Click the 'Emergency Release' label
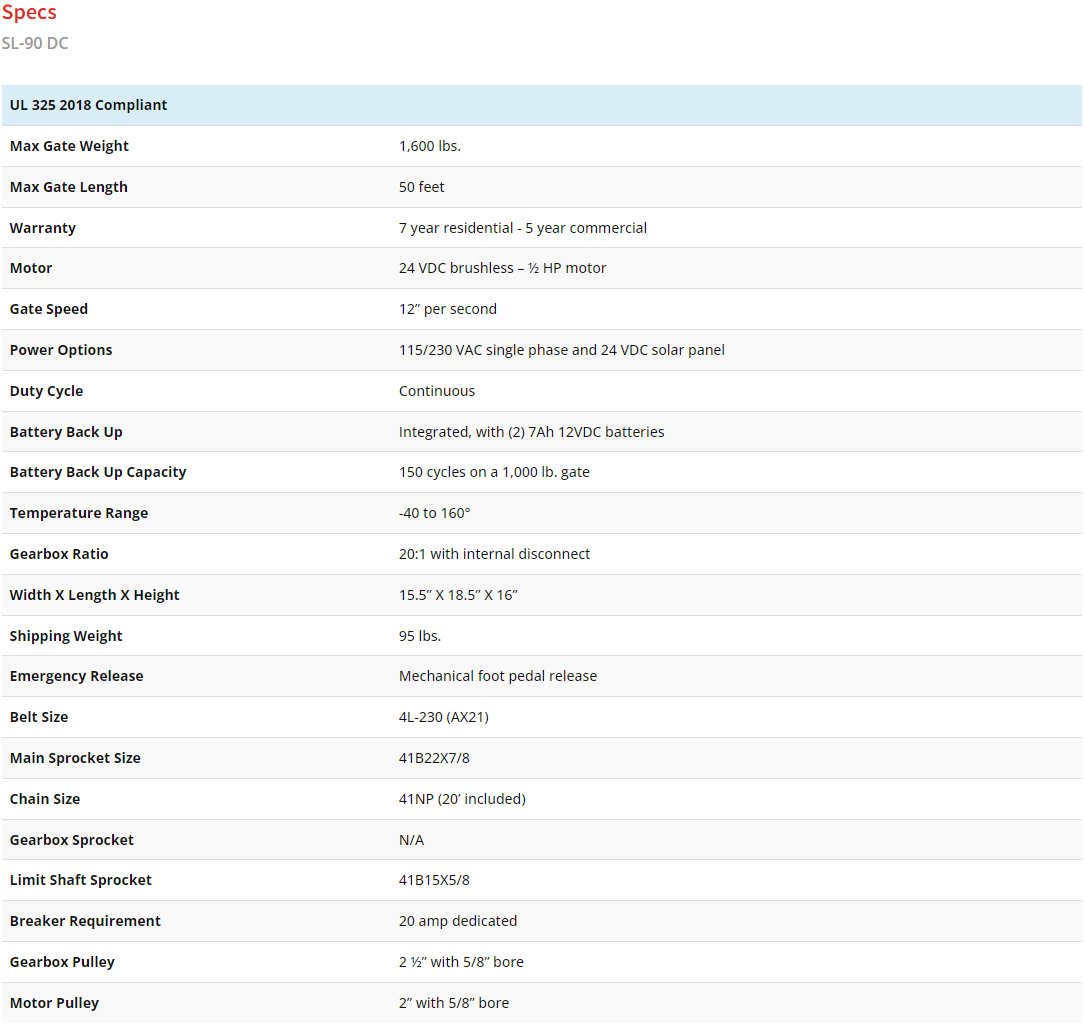Screen dimensions: 1084x1029 pyautogui.click(x=76, y=676)
